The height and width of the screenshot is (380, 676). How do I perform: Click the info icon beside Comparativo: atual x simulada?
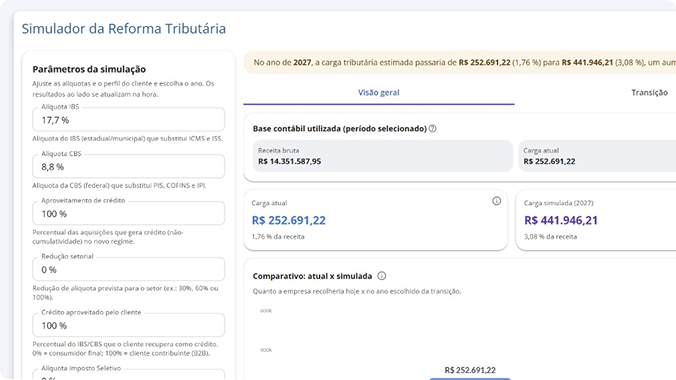382,276
